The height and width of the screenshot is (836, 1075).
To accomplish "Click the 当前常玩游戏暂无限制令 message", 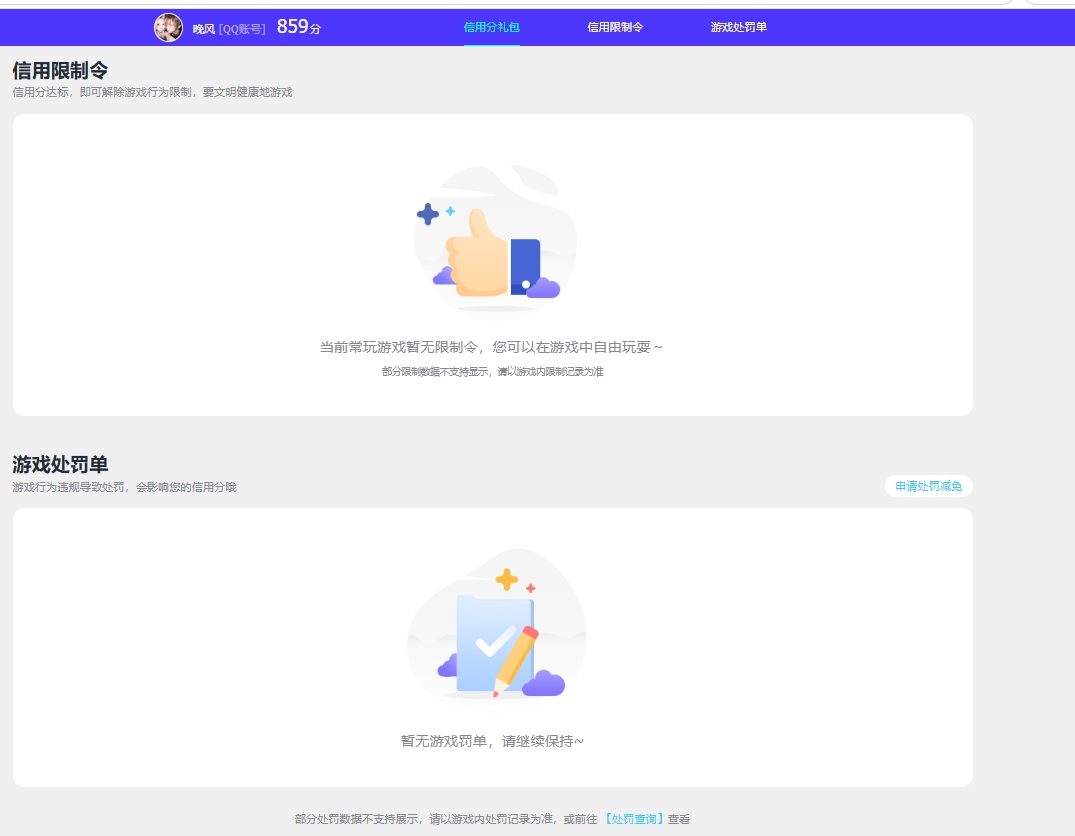I will [x=491, y=347].
